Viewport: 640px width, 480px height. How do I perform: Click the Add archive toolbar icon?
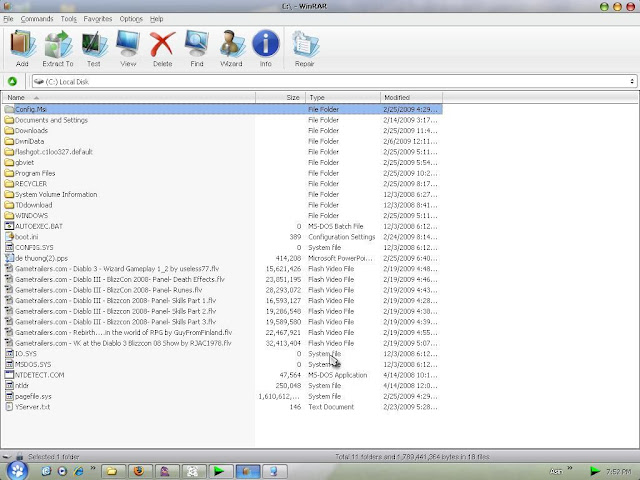point(22,44)
